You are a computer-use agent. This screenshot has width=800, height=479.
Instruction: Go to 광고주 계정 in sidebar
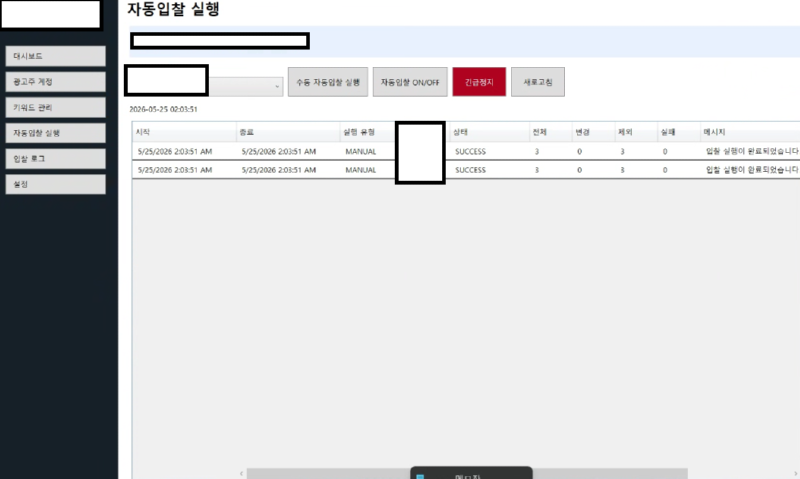point(56,82)
